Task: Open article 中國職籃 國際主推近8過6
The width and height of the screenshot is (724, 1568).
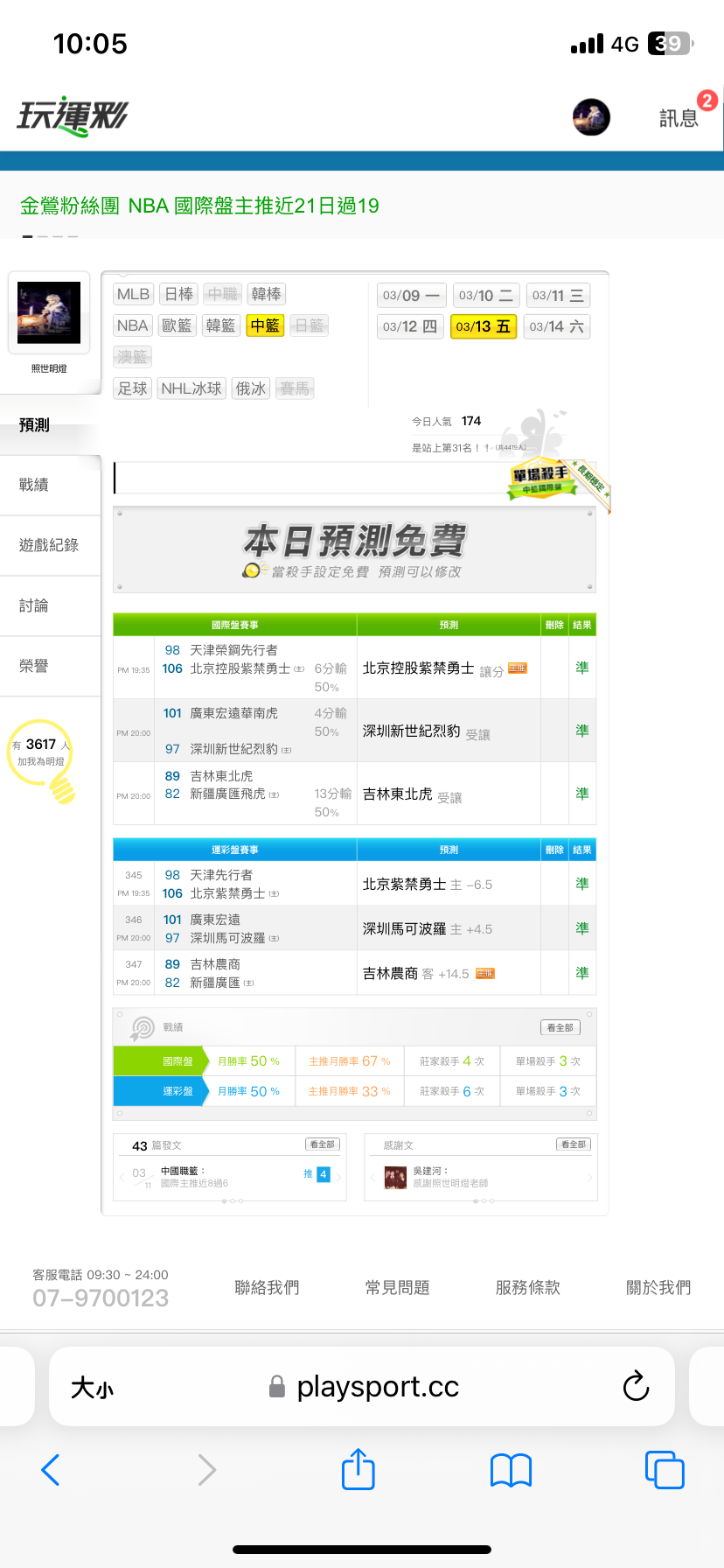Action: coord(194,1177)
